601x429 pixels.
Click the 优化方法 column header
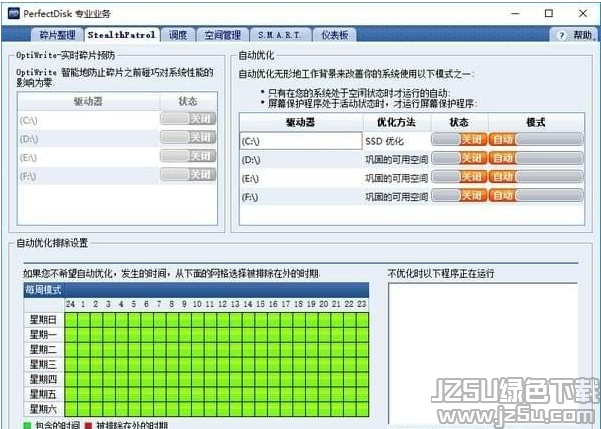pos(396,122)
